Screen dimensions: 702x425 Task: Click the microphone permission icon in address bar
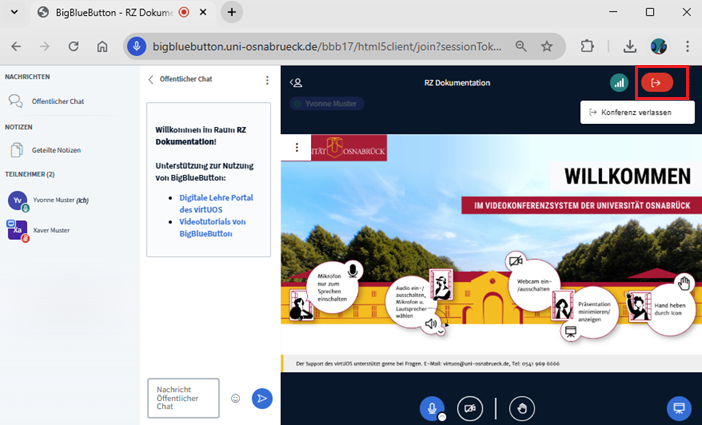(x=137, y=46)
